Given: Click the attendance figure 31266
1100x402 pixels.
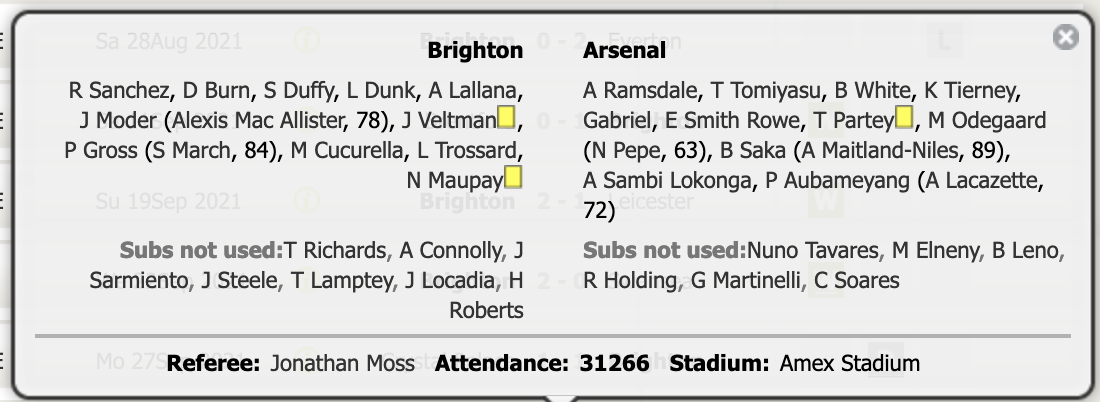Looking at the screenshot, I should click(x=615, y=363).
